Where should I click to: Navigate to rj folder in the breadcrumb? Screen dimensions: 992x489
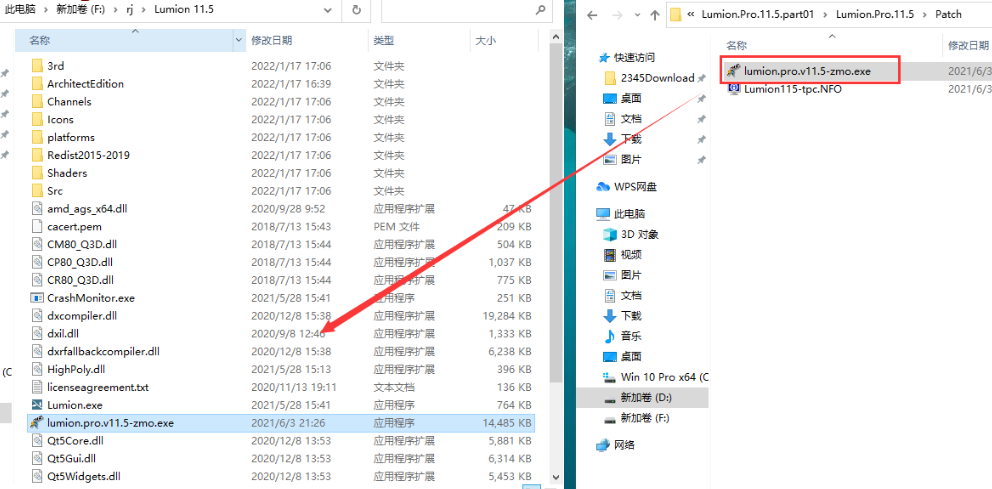(x=125, y=10)
